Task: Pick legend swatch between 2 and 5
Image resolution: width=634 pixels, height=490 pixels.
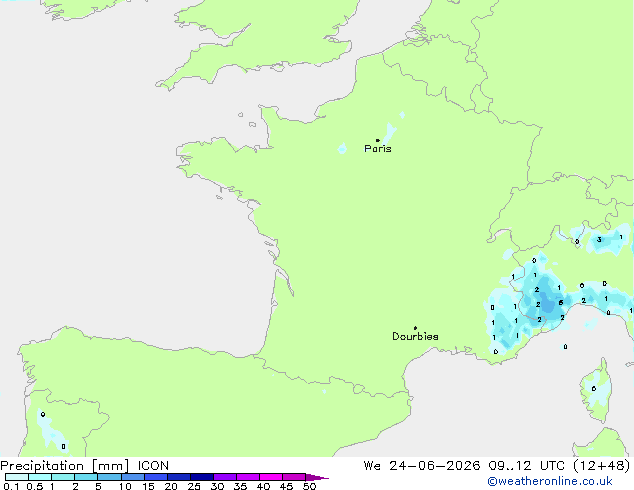Action: point(86,477)
